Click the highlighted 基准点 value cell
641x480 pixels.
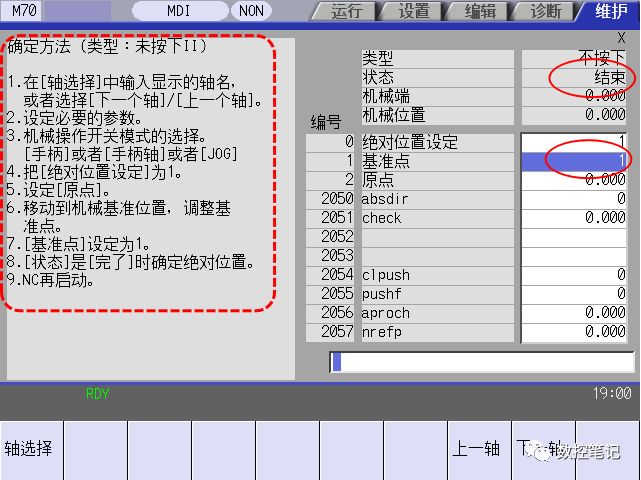[x=575, y=161]
